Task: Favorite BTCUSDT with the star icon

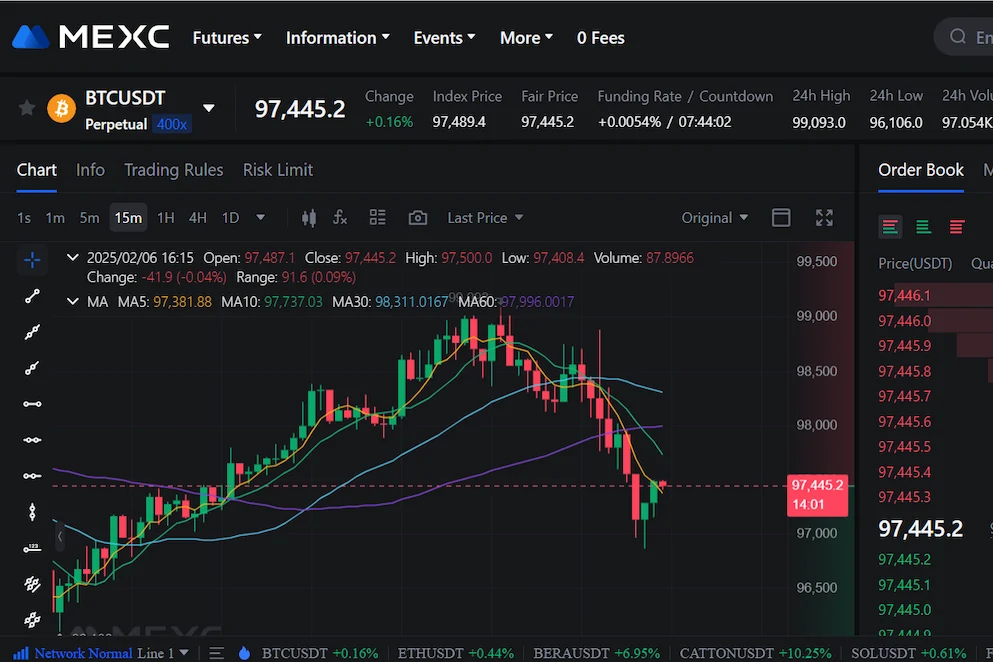Action: tap(27, 108)
